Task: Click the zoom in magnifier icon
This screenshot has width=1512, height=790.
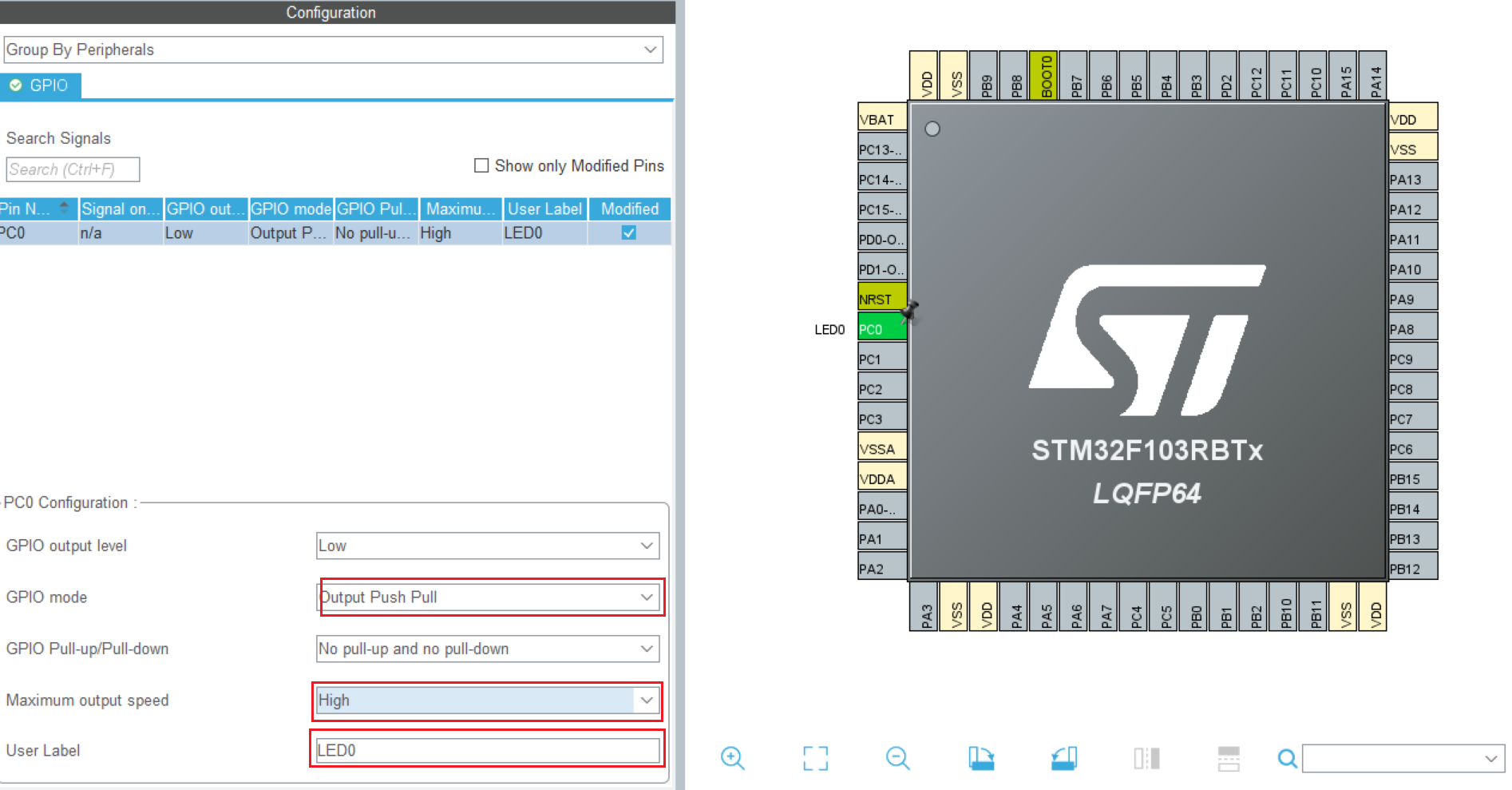Action: coord(732,758)
